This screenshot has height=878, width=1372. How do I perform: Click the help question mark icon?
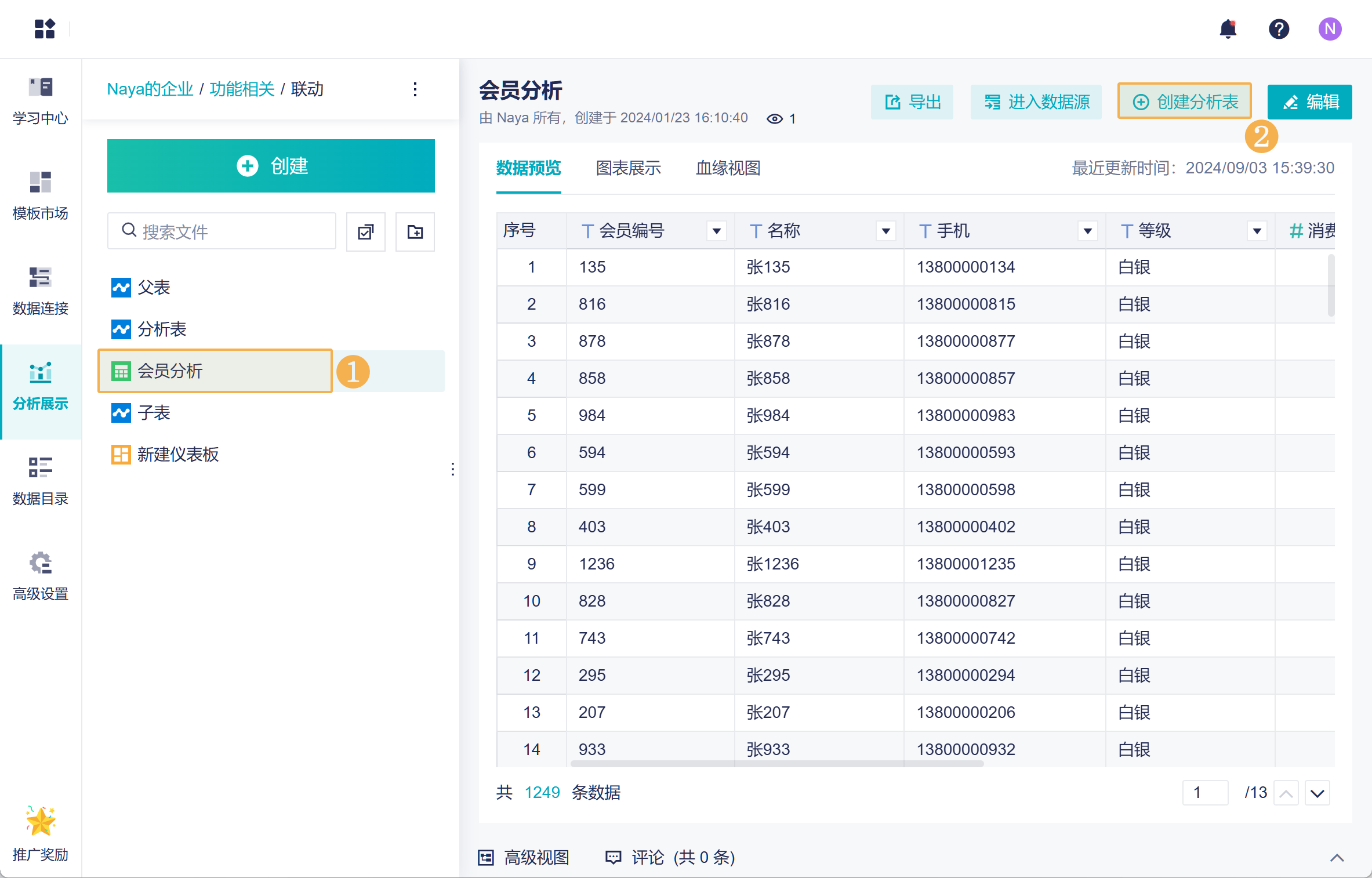[x=1279, y=29]
